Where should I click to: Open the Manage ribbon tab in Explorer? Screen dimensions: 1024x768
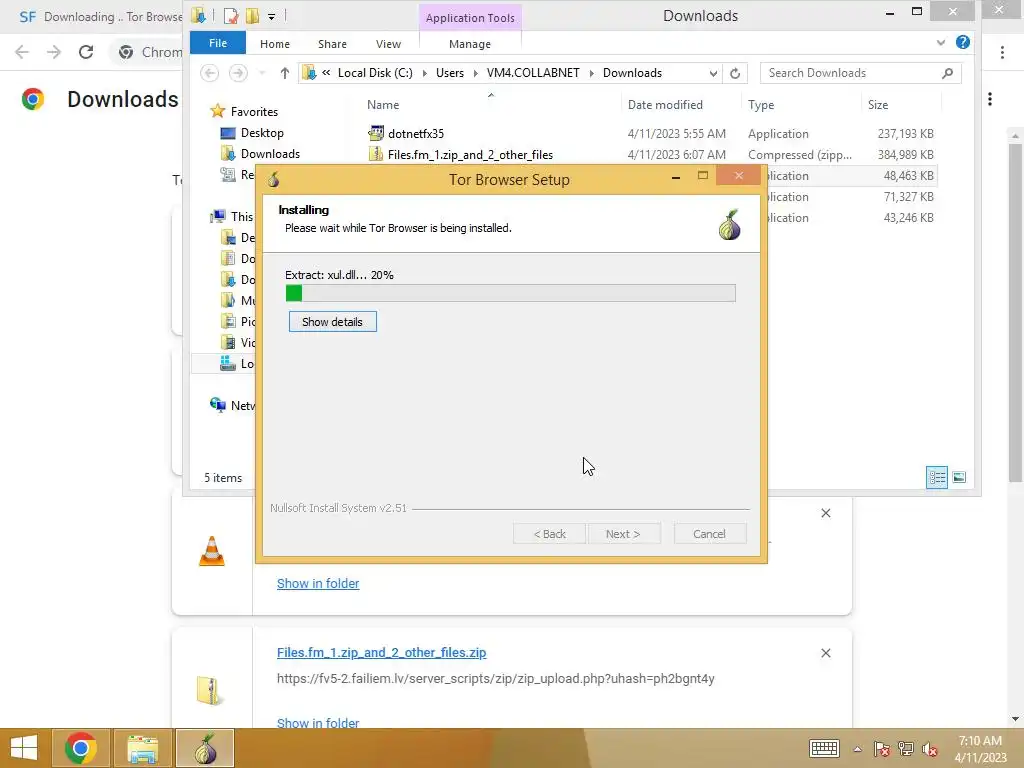point(470,44)
